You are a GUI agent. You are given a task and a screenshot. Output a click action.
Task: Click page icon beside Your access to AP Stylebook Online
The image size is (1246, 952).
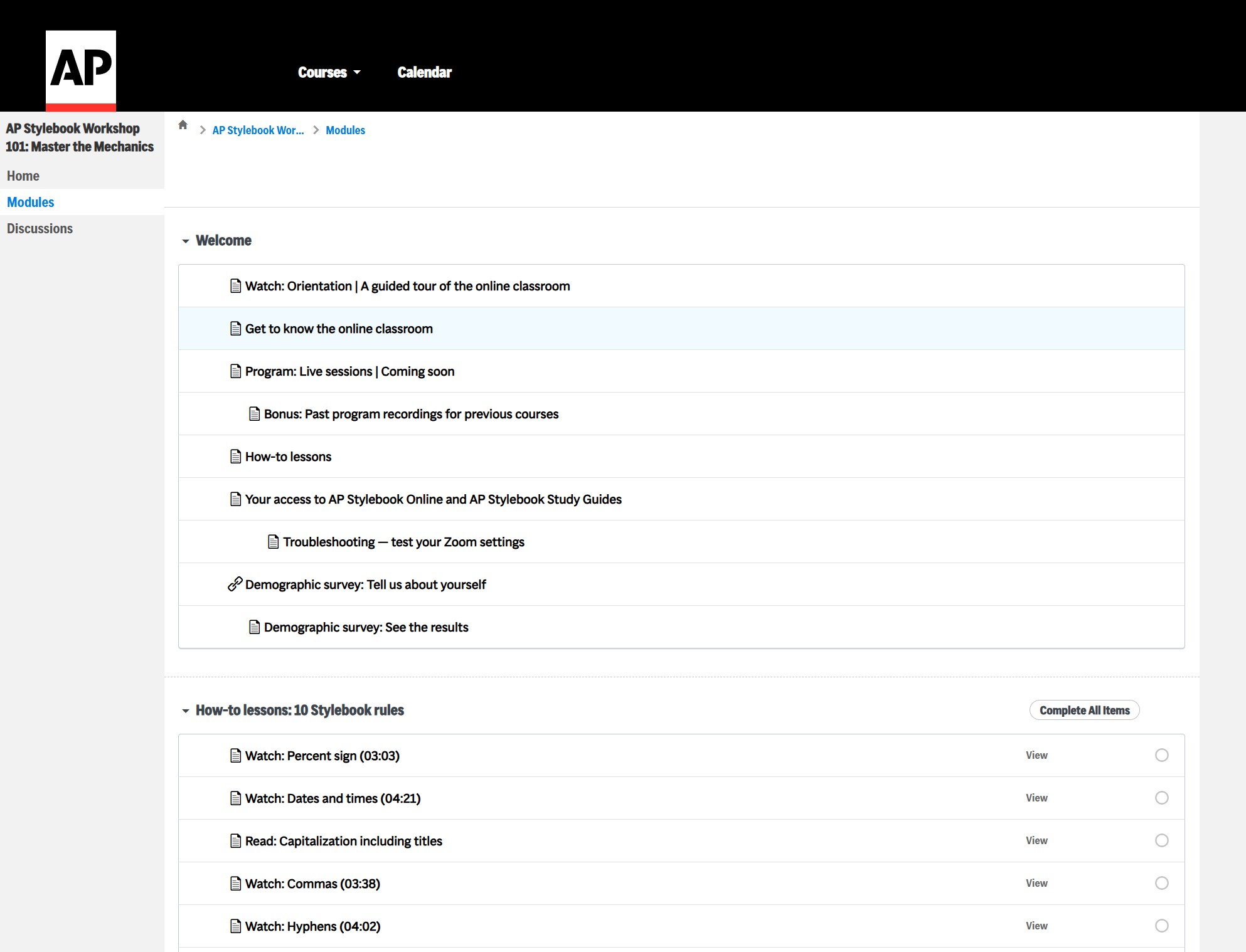click(x=236, y=499)
